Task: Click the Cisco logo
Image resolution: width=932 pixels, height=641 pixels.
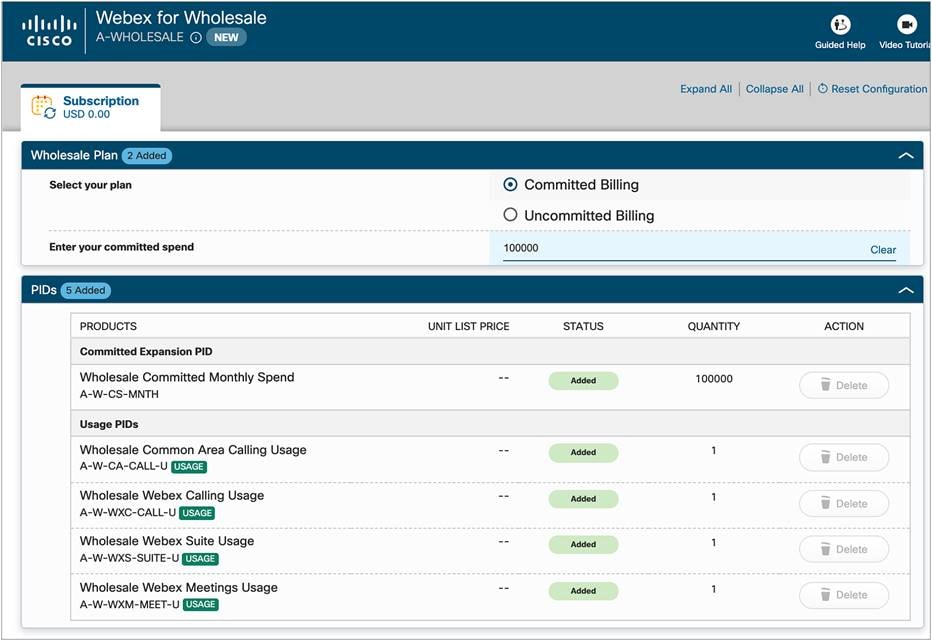Action: [49, 31]
